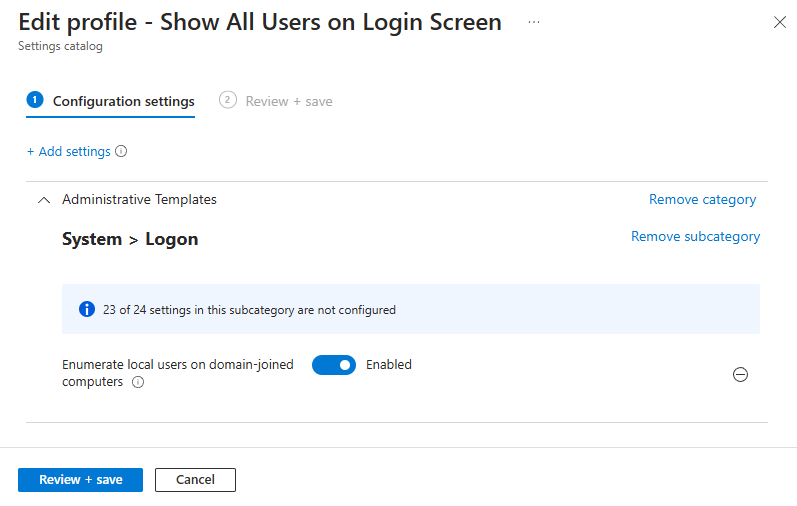Screen dimensions: 797x506
Task: Disable Enumerate local users toggle
Action: pyautogui.click(x=334, y=365)
